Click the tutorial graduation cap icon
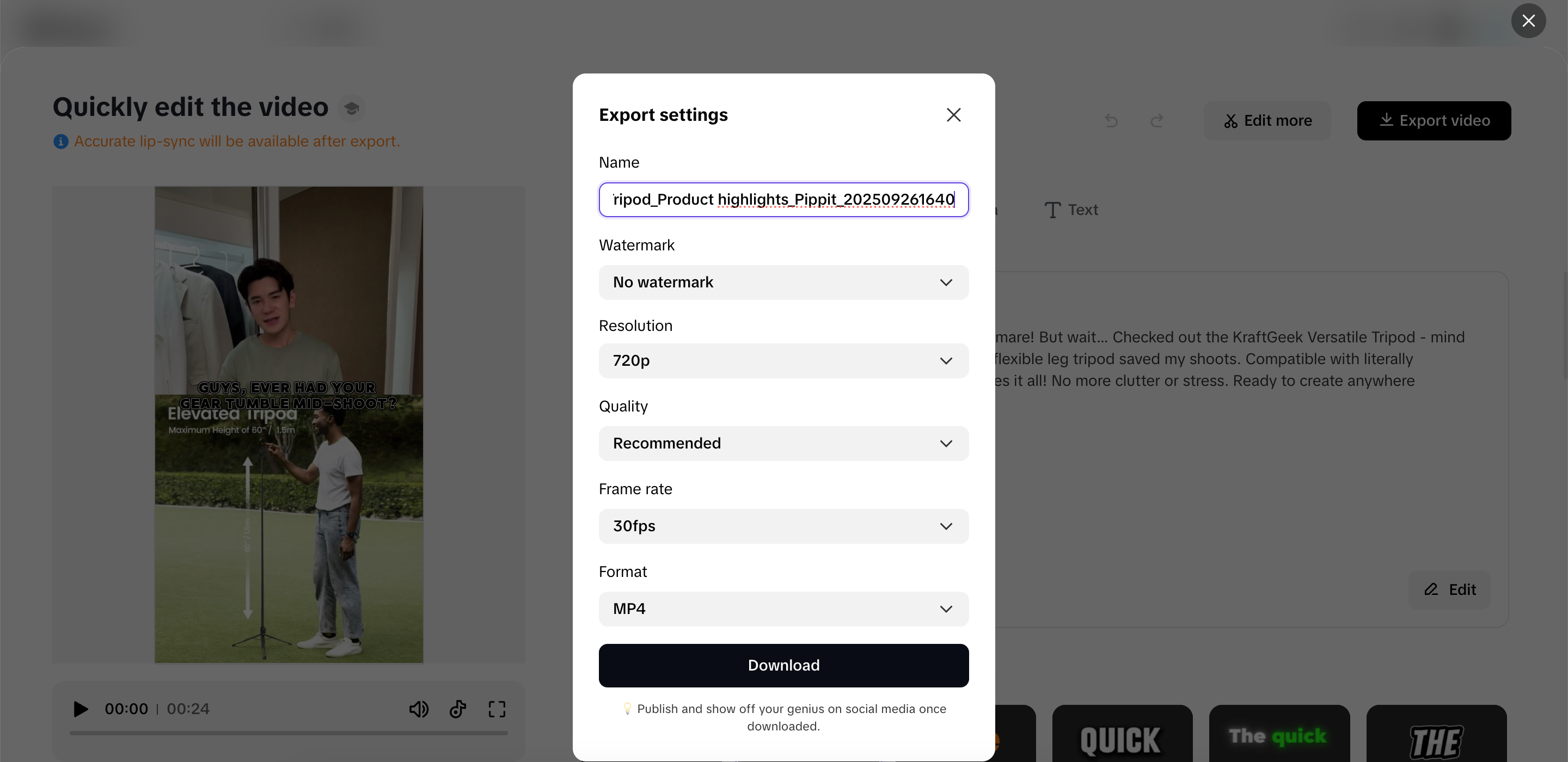This screenshot has height=762, width=1568. [x=351, y=108]
